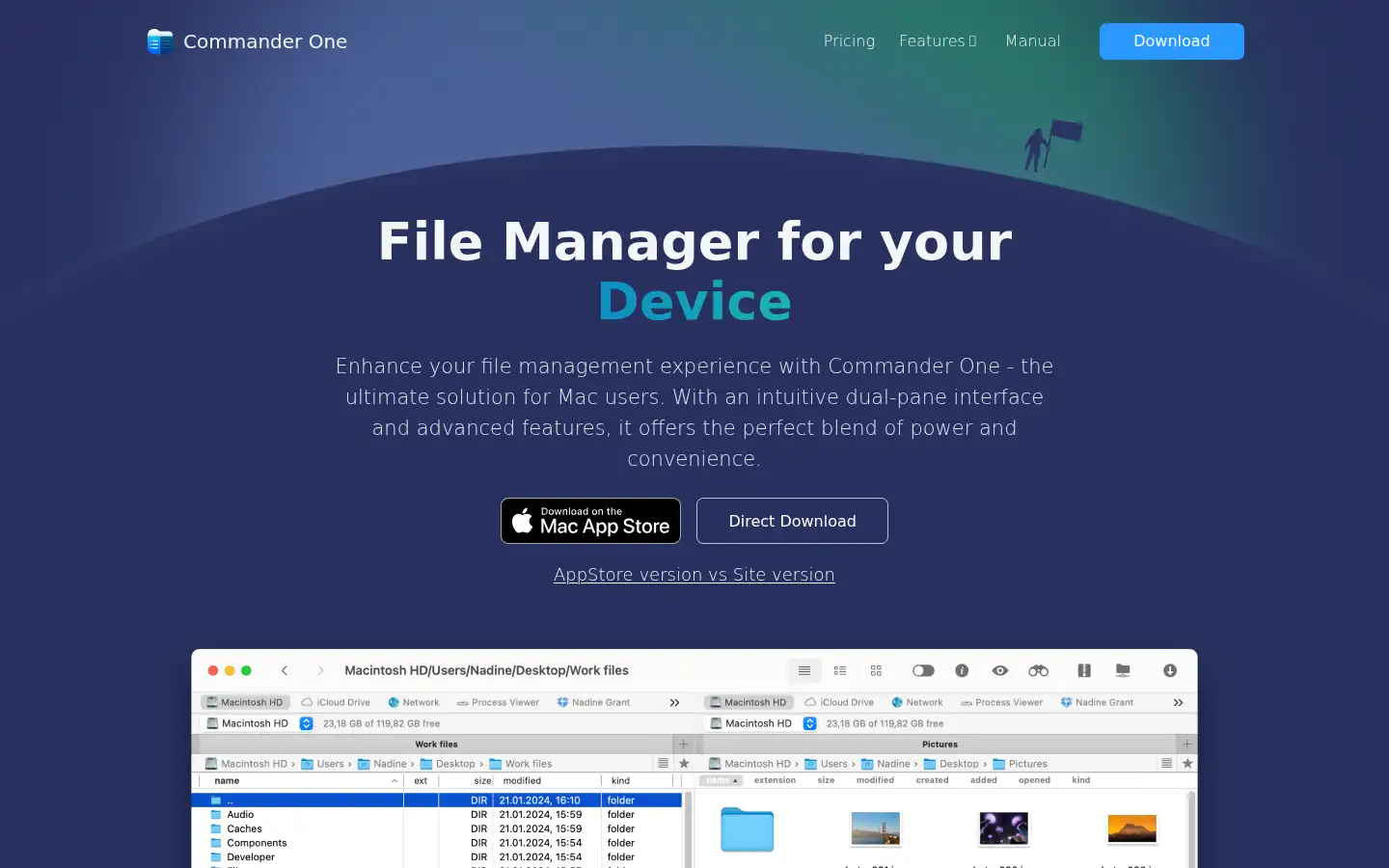
Task: Select the Caches folder row
Action: pos(437,828)
